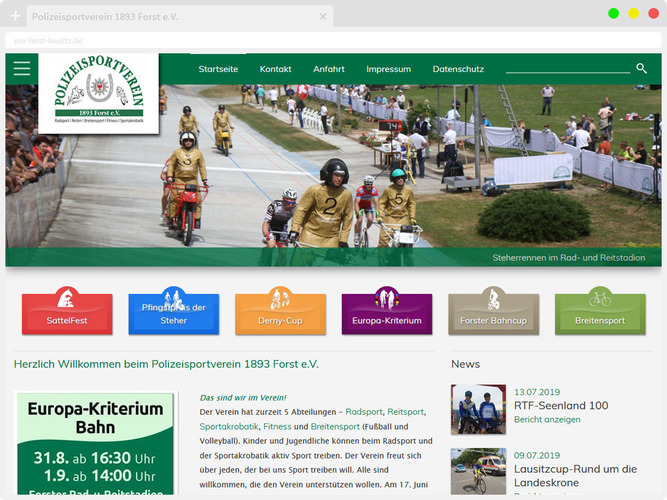This screenshot has height=500, width=667.
Task: Click the search magnifier icon
Action: 641,68
